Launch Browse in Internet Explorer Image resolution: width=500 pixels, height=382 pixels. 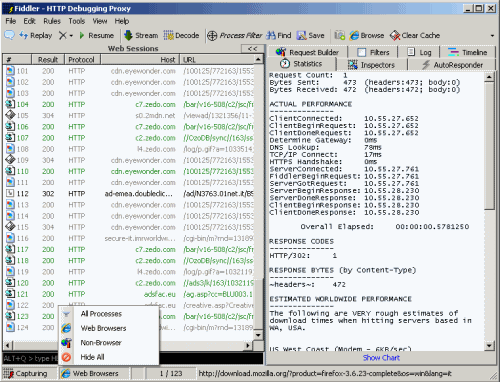pyautogui.click(x=366, y=35)
